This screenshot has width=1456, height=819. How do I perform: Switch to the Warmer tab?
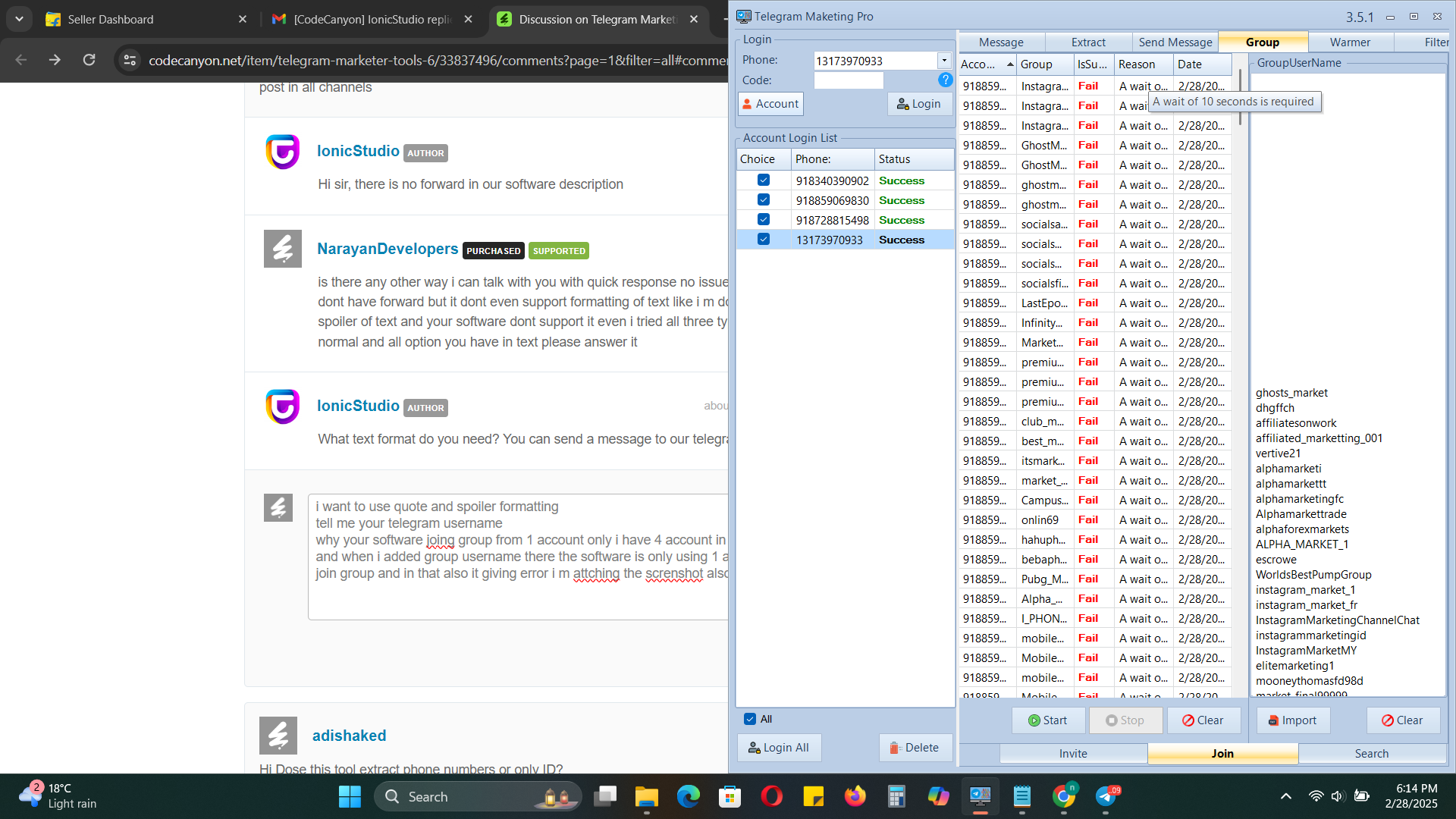click(1350, 42)
